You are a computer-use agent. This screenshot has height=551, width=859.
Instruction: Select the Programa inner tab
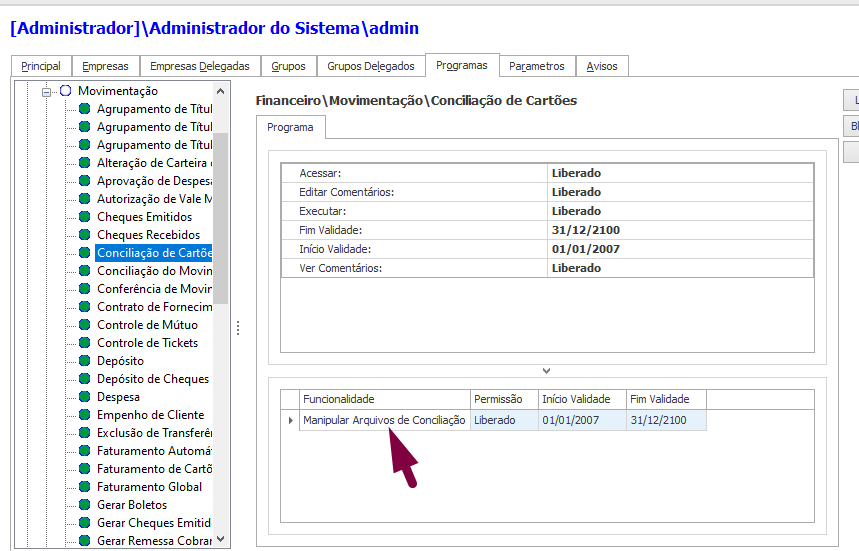pyautogui.click(x=290, y=128)
